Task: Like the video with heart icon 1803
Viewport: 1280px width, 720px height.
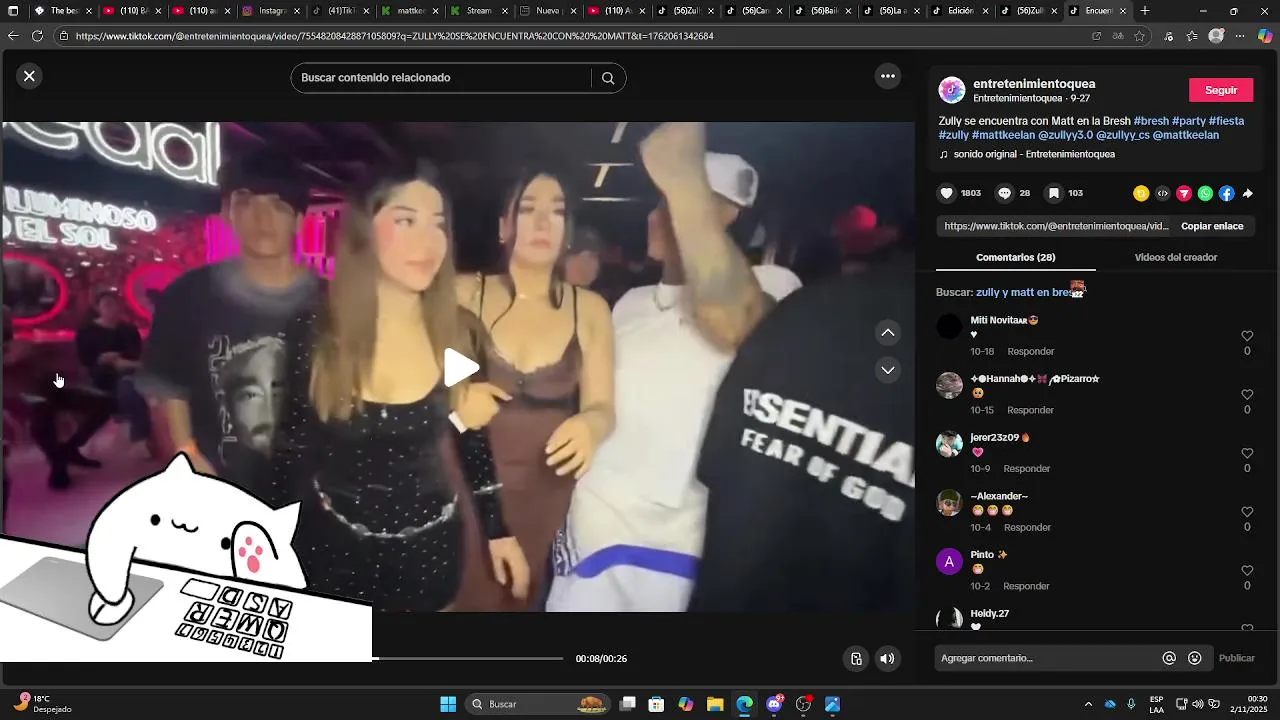Action: [x=947, y=193]
